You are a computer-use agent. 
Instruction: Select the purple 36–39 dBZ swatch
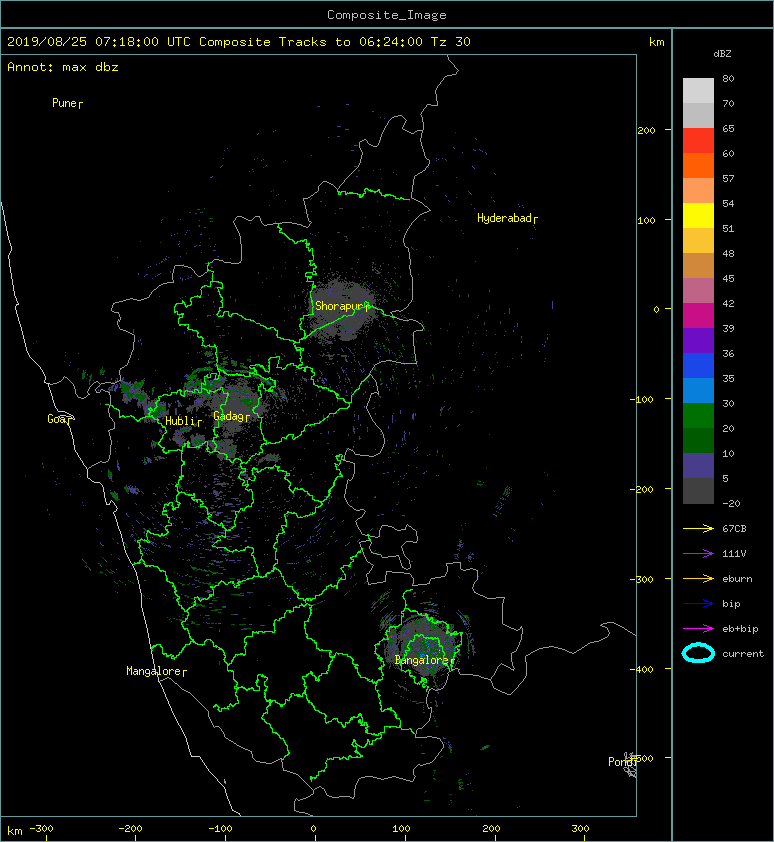[698, 341]
